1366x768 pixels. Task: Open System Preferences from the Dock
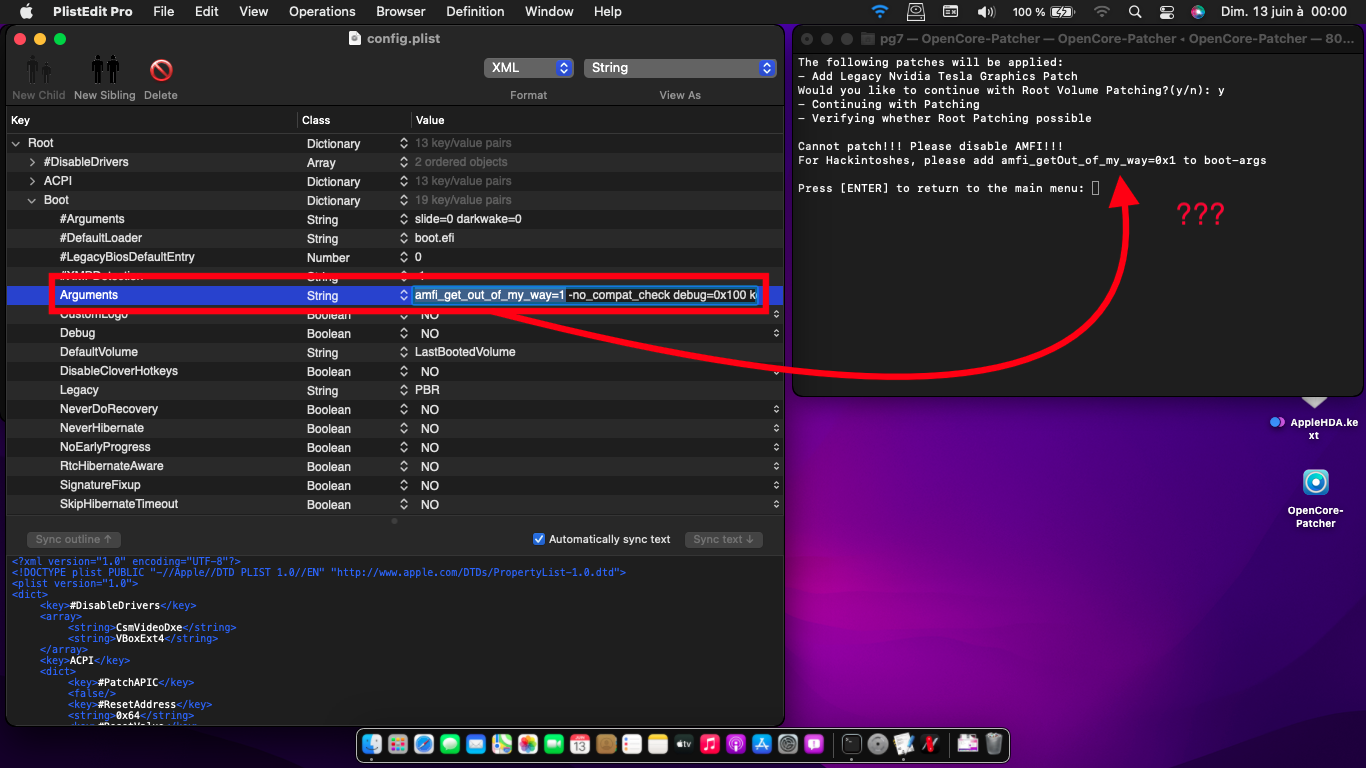(788, 744)
